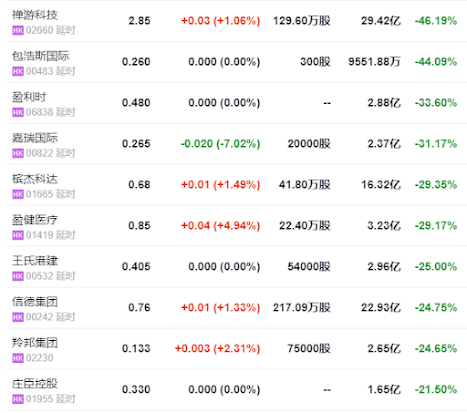Select stock code 02660
This screenshot has height=413, width=467.
click(39, 31)
